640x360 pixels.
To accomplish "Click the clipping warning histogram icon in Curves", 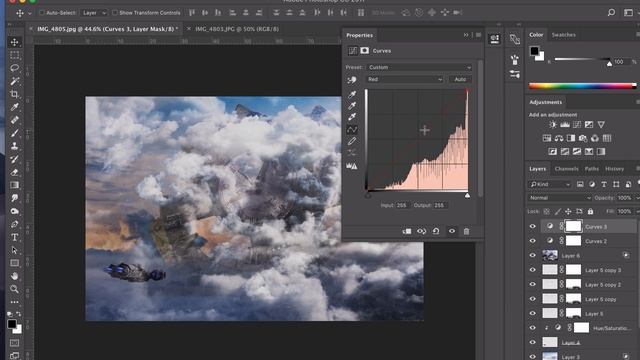I will [x=352, y=166].
